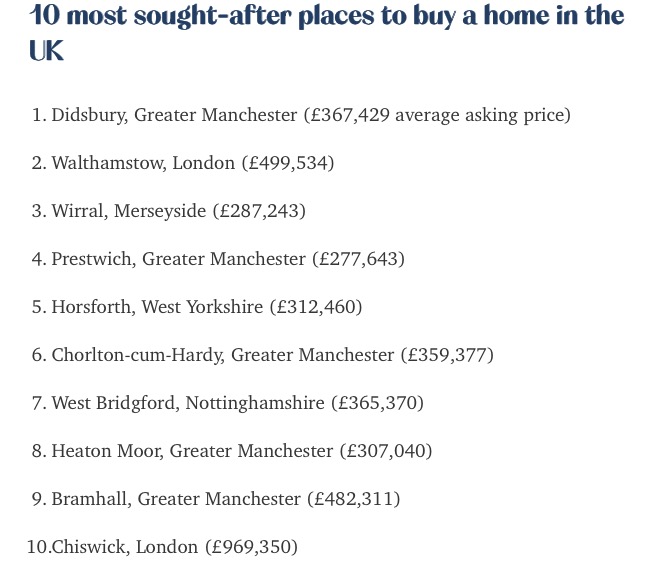649x580 pixels.
Task: Click the £365,370 price for West Bridgford
Action: 377,403
